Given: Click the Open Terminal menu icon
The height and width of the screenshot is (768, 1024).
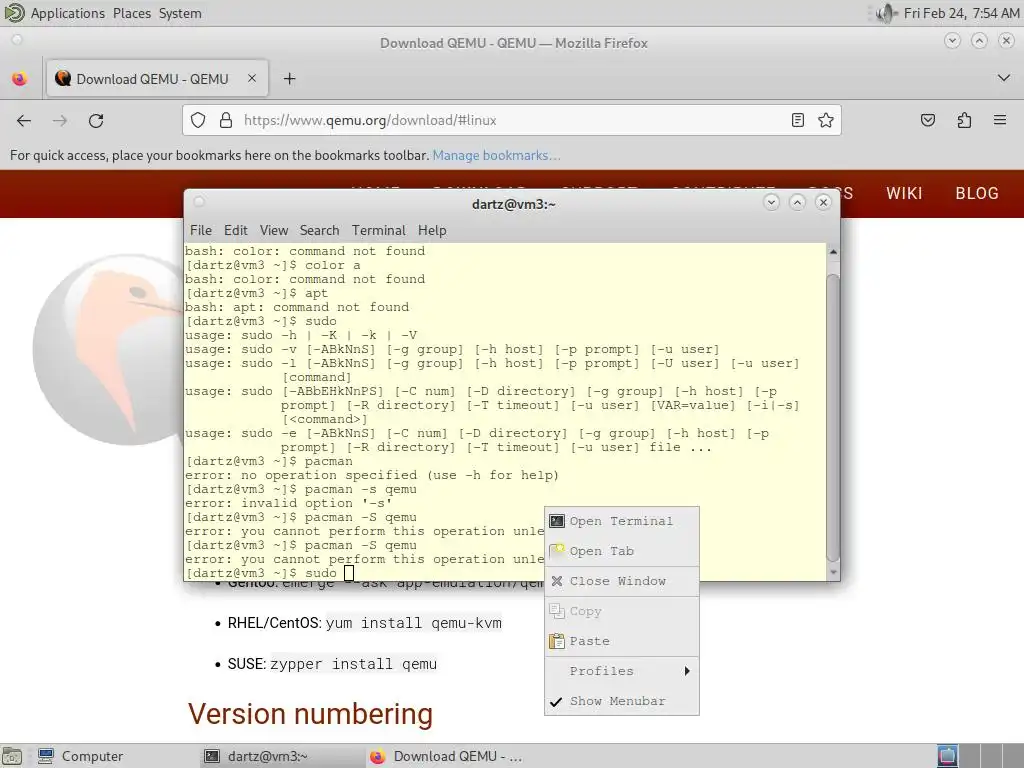Looking at the screenshot, I should (556, 521).
